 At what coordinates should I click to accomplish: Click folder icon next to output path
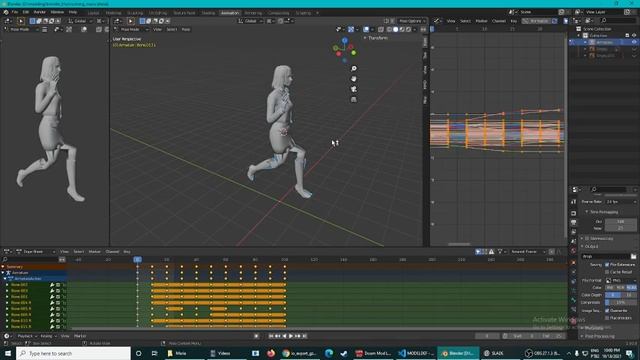coord(633,256)
